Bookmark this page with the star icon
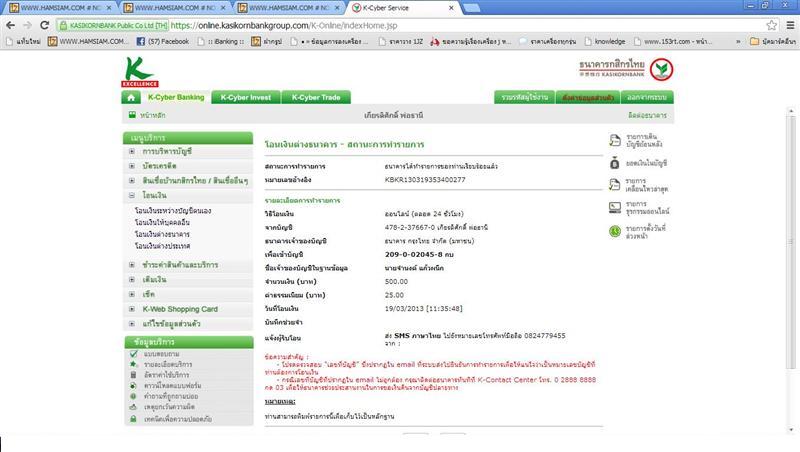This screenshot has width=800, height=452. [771, 25]
